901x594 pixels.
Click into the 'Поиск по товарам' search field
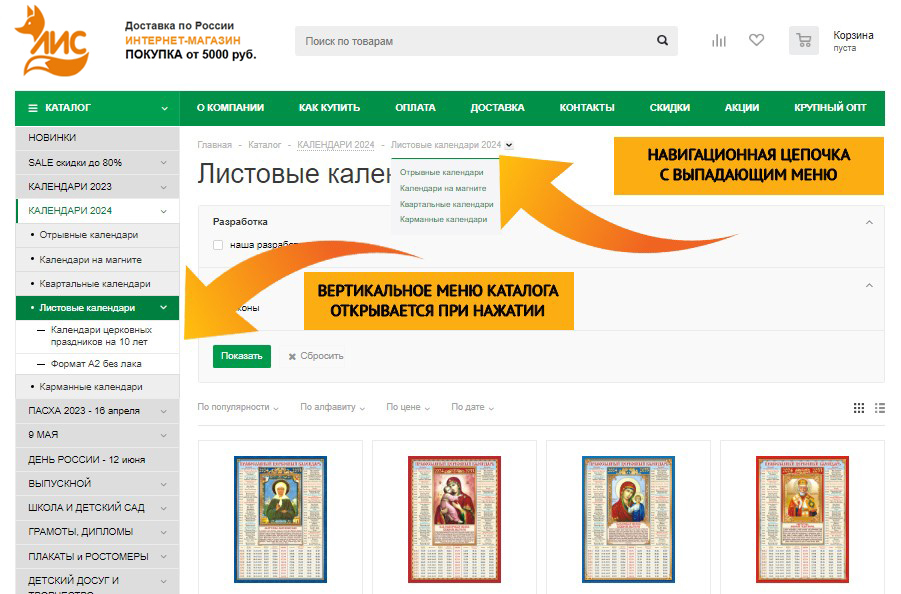[x=475, y=41]
